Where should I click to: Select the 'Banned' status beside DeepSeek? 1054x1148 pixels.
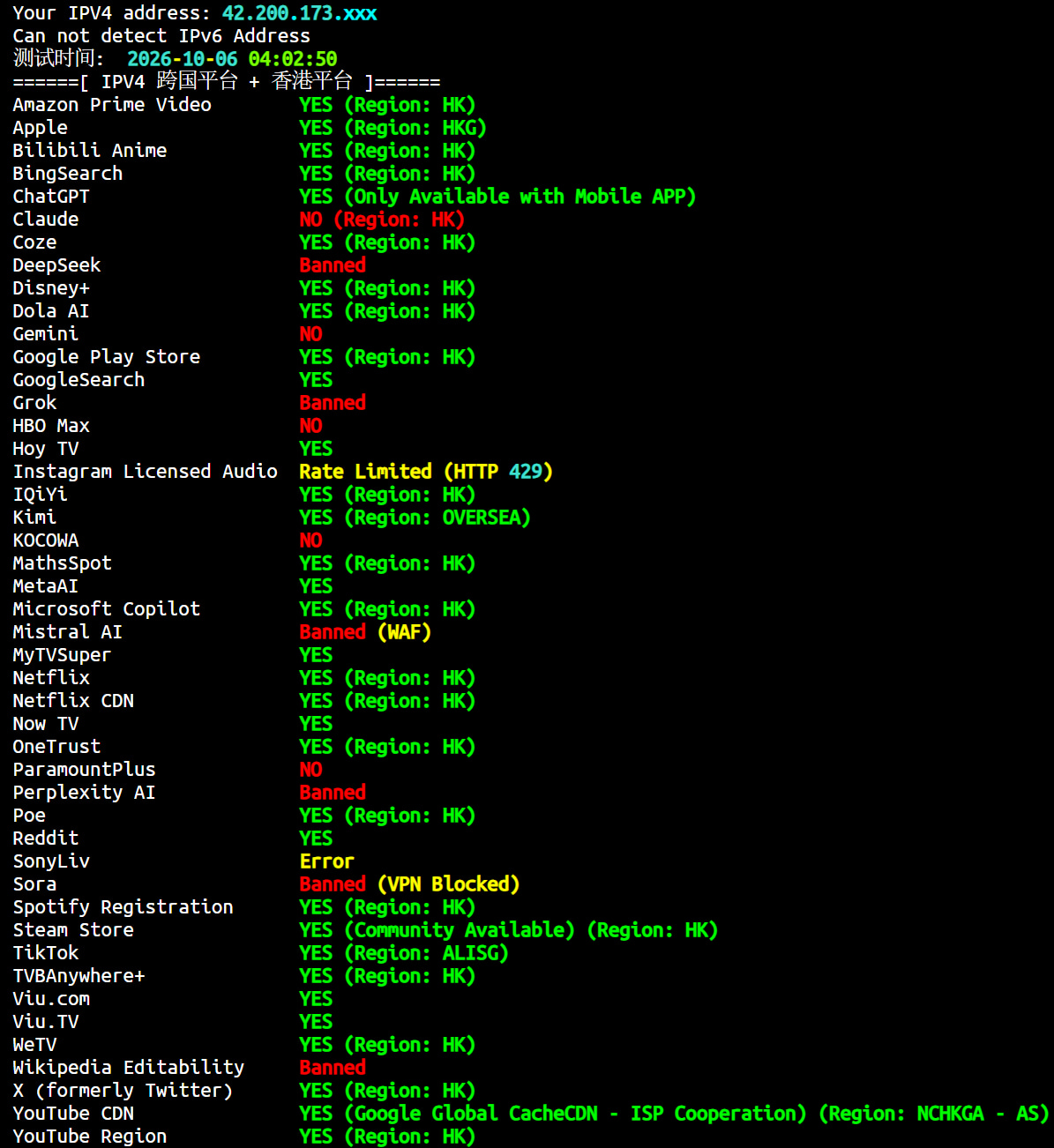point(333,265)
